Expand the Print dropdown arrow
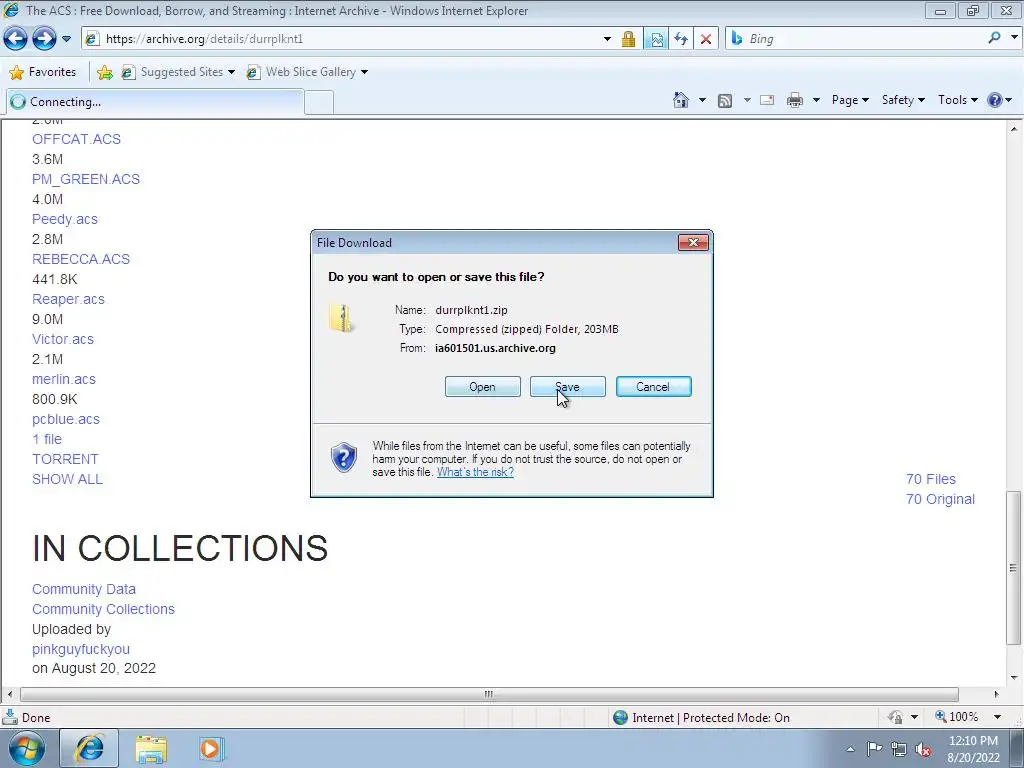Viewport: 1024px width, 768px height. [x=816, y=100]
